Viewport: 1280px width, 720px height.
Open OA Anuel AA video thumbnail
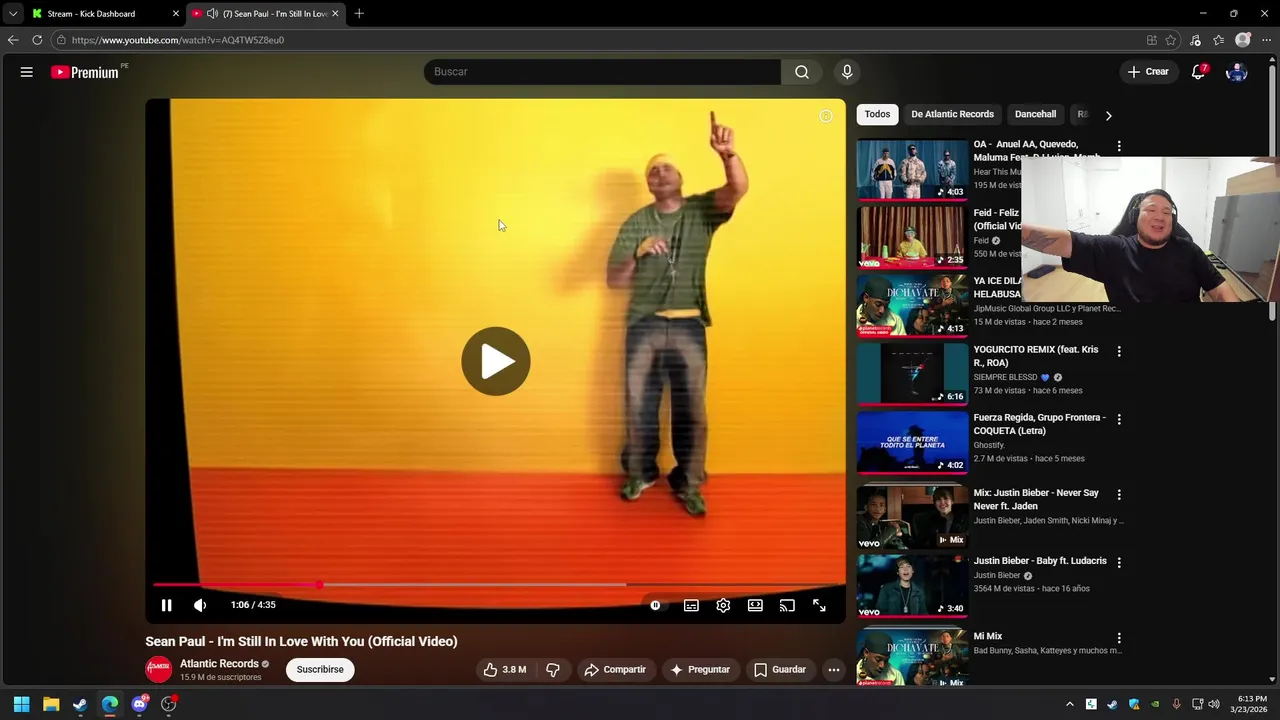[912, 169]
